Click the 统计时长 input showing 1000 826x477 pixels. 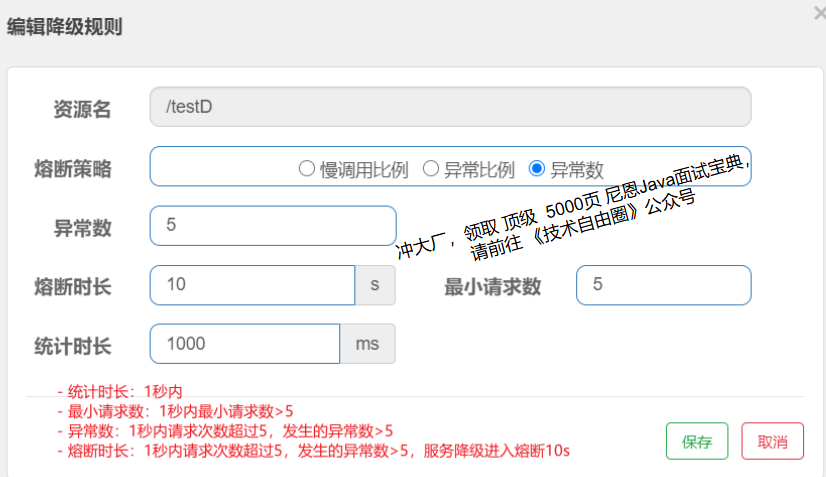(x=245, y=344)
